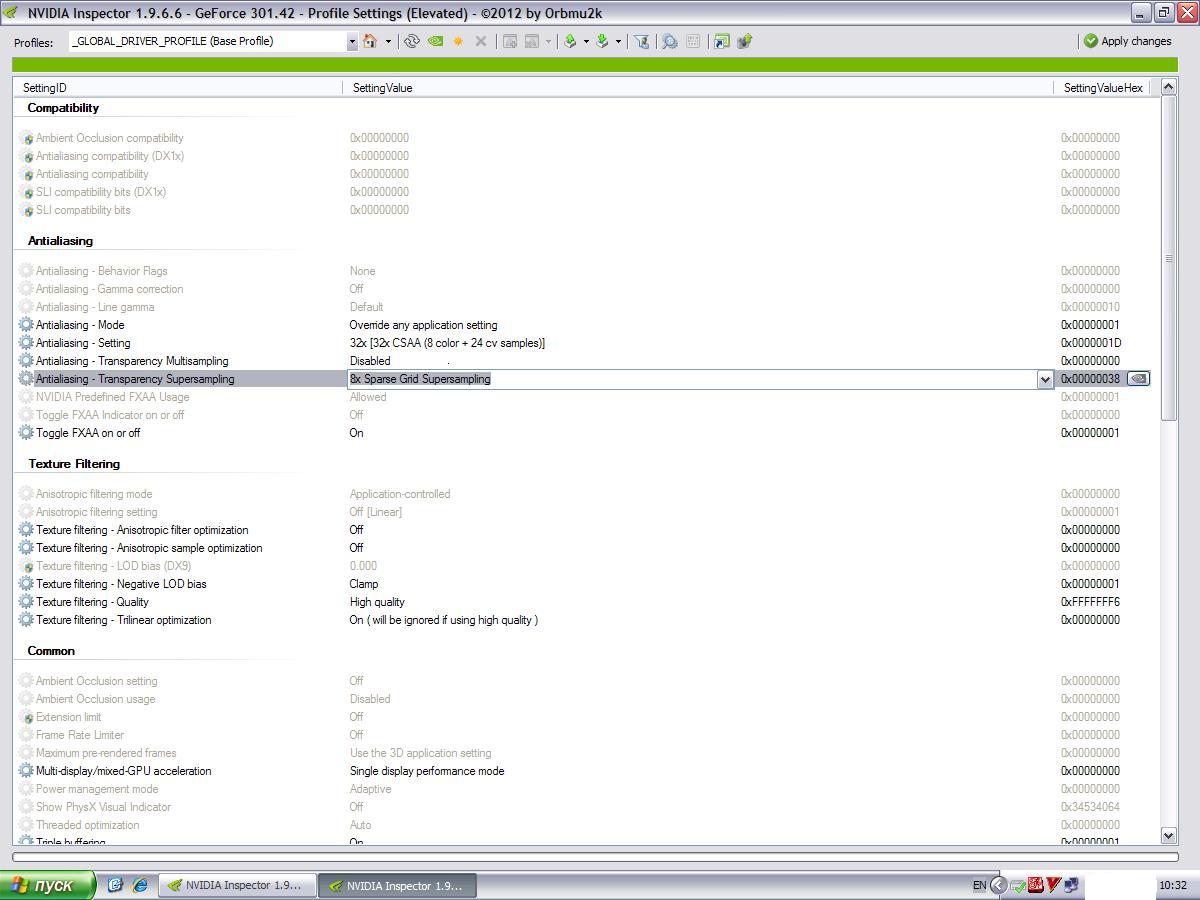Click scrollbar up arrow
The image size is (1200, 900).
1169,88
